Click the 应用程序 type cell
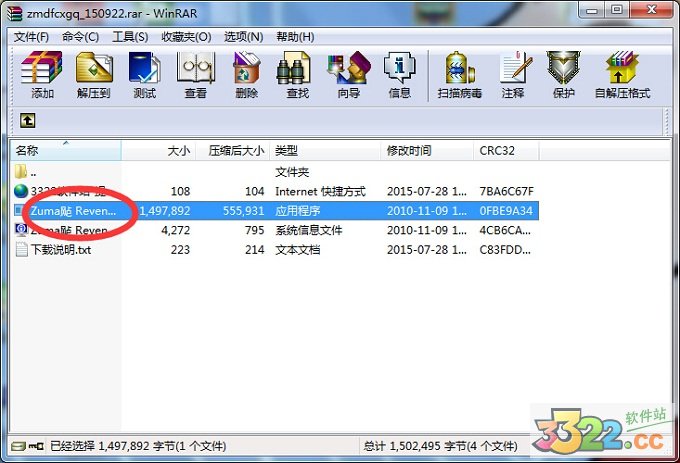 [298, 211]
